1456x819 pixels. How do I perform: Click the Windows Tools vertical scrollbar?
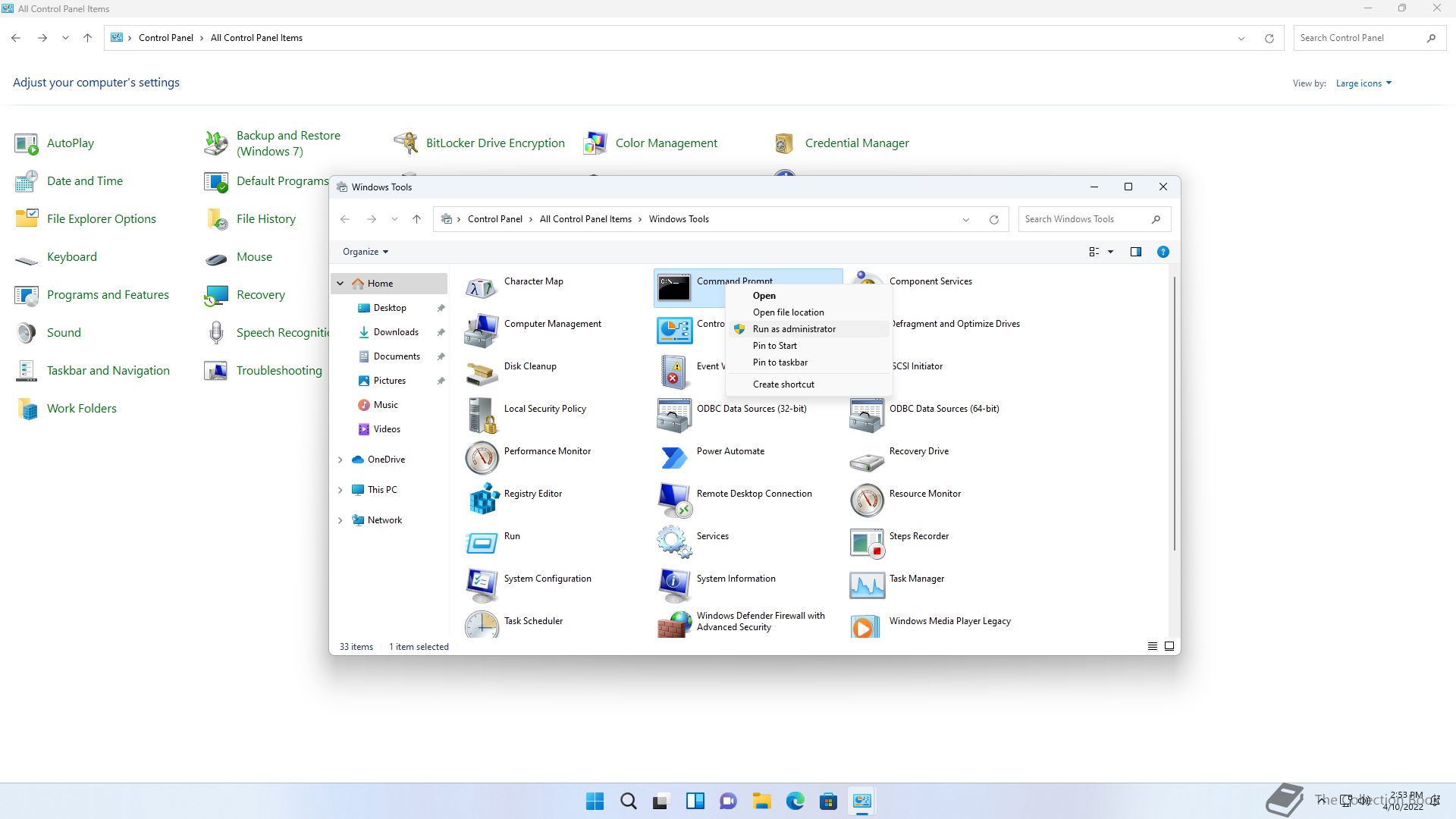[x=1175, y=413]
